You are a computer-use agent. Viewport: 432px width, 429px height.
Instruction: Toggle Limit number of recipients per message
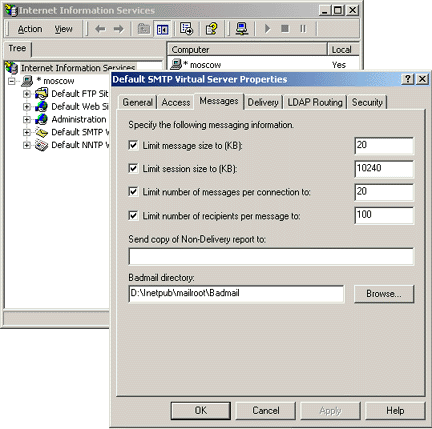click(133, 216)
